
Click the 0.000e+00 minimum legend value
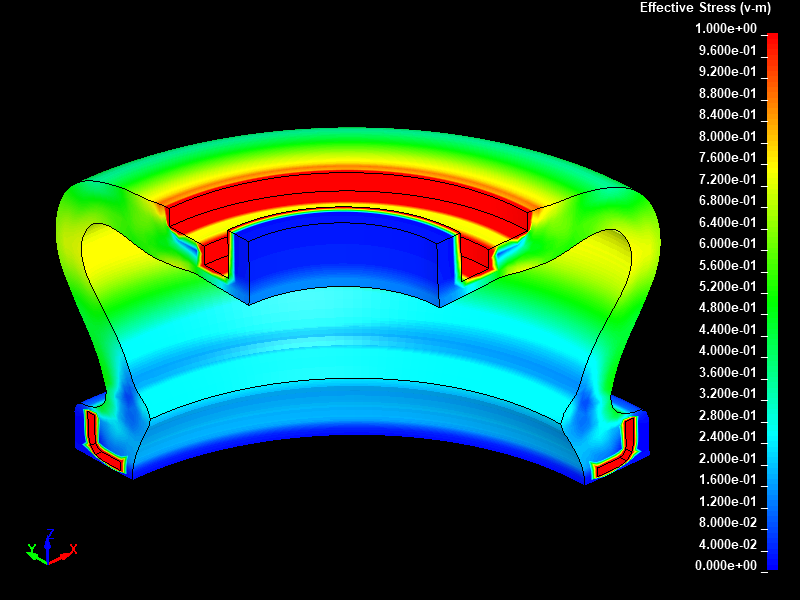[727, 566]
